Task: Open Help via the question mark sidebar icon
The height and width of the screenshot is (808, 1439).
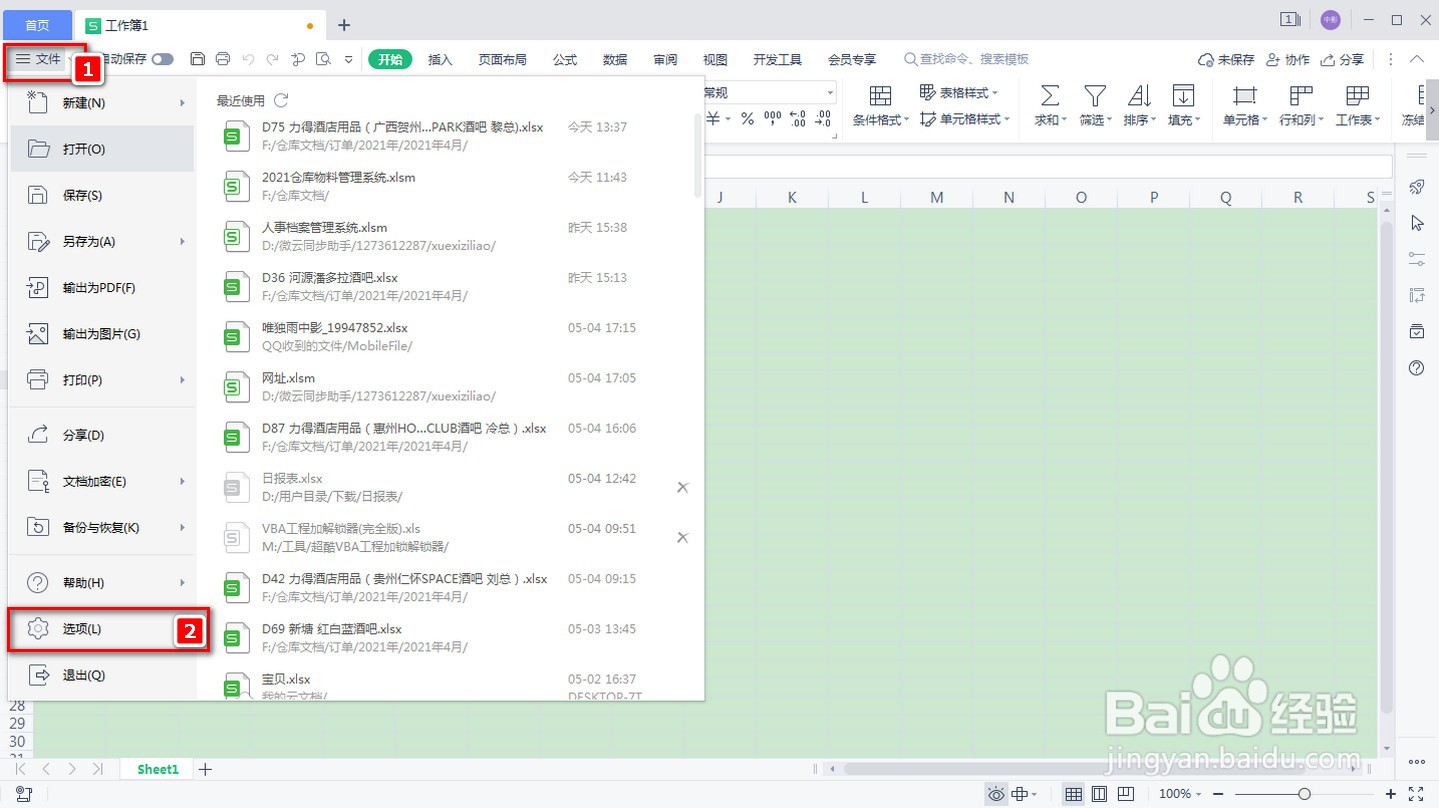Action: click(1416, 368)
